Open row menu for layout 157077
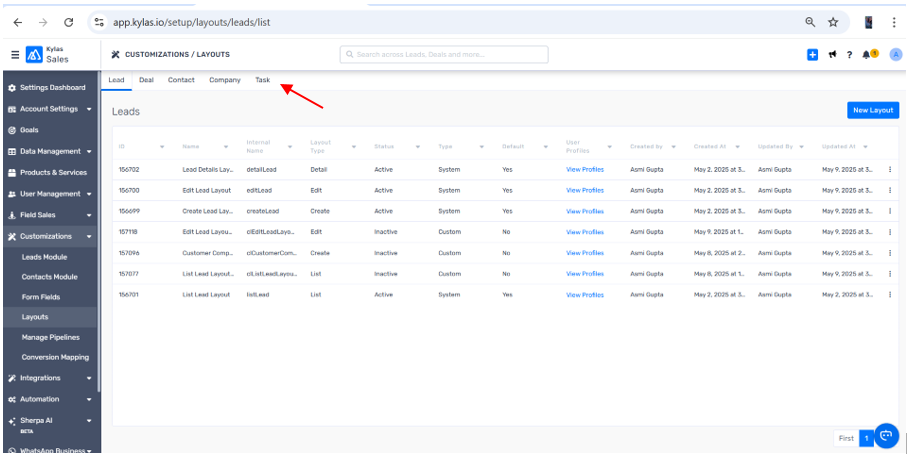 (x=890, y=274)
